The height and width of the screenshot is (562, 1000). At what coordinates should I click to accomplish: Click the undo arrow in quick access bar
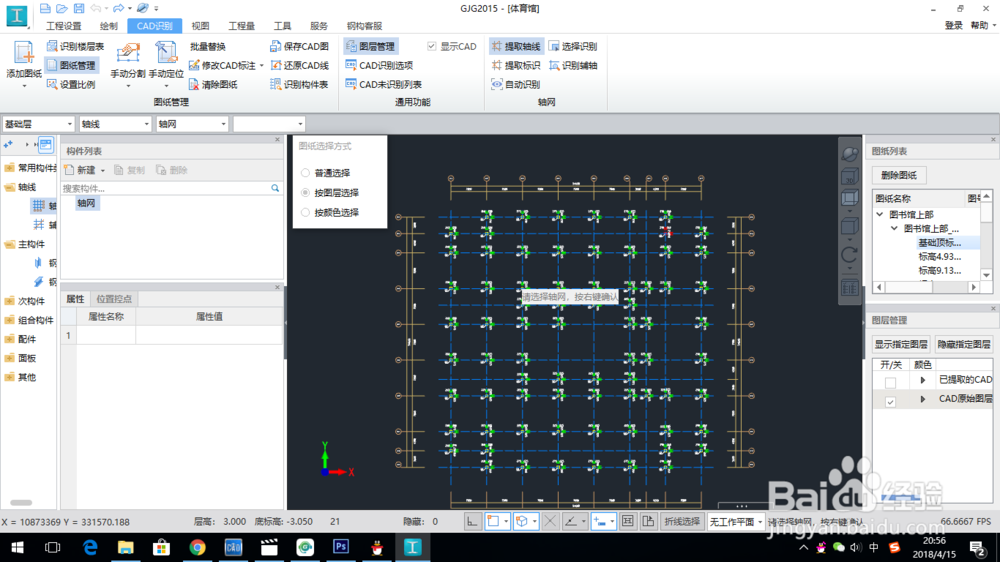click(x=96, y=8)
